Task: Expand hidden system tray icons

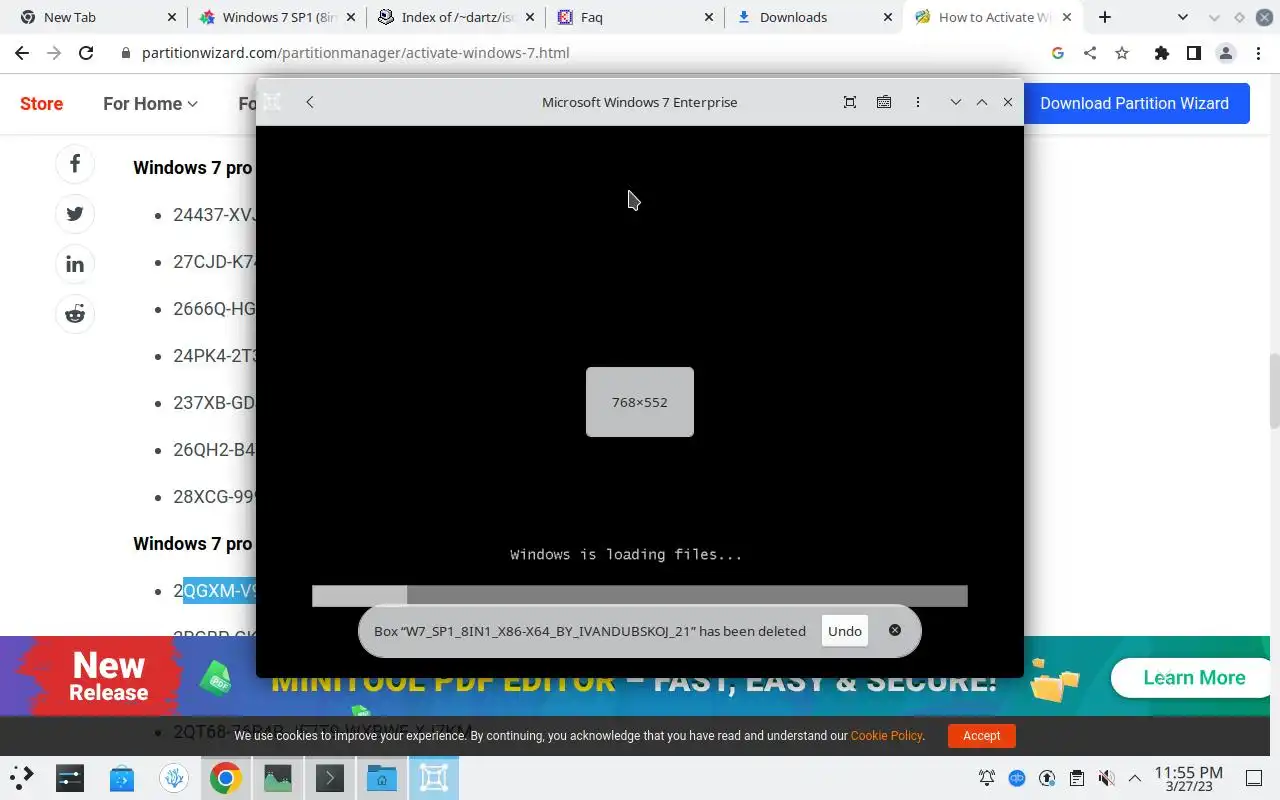Action: pyautogui.click(x=1135, y=777)
